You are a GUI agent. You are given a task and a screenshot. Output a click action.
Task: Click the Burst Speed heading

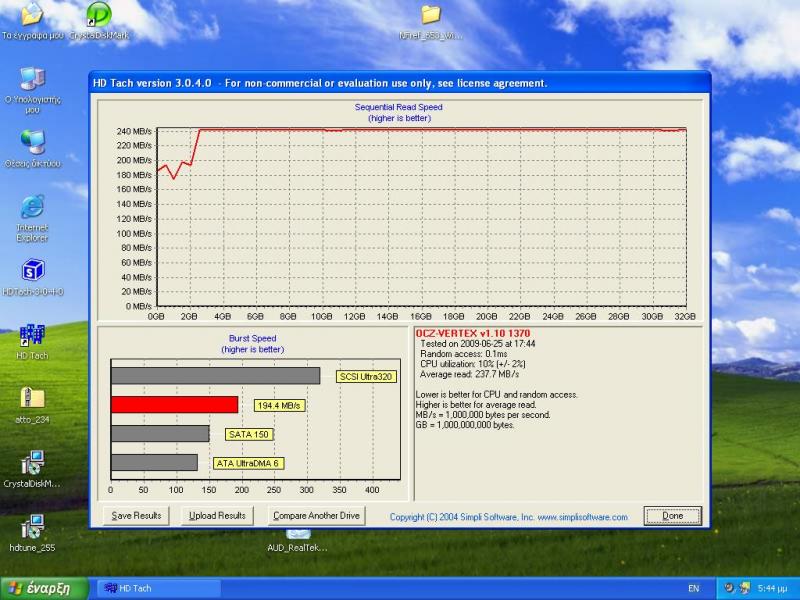pyautogui.click(x=253, y=338)
